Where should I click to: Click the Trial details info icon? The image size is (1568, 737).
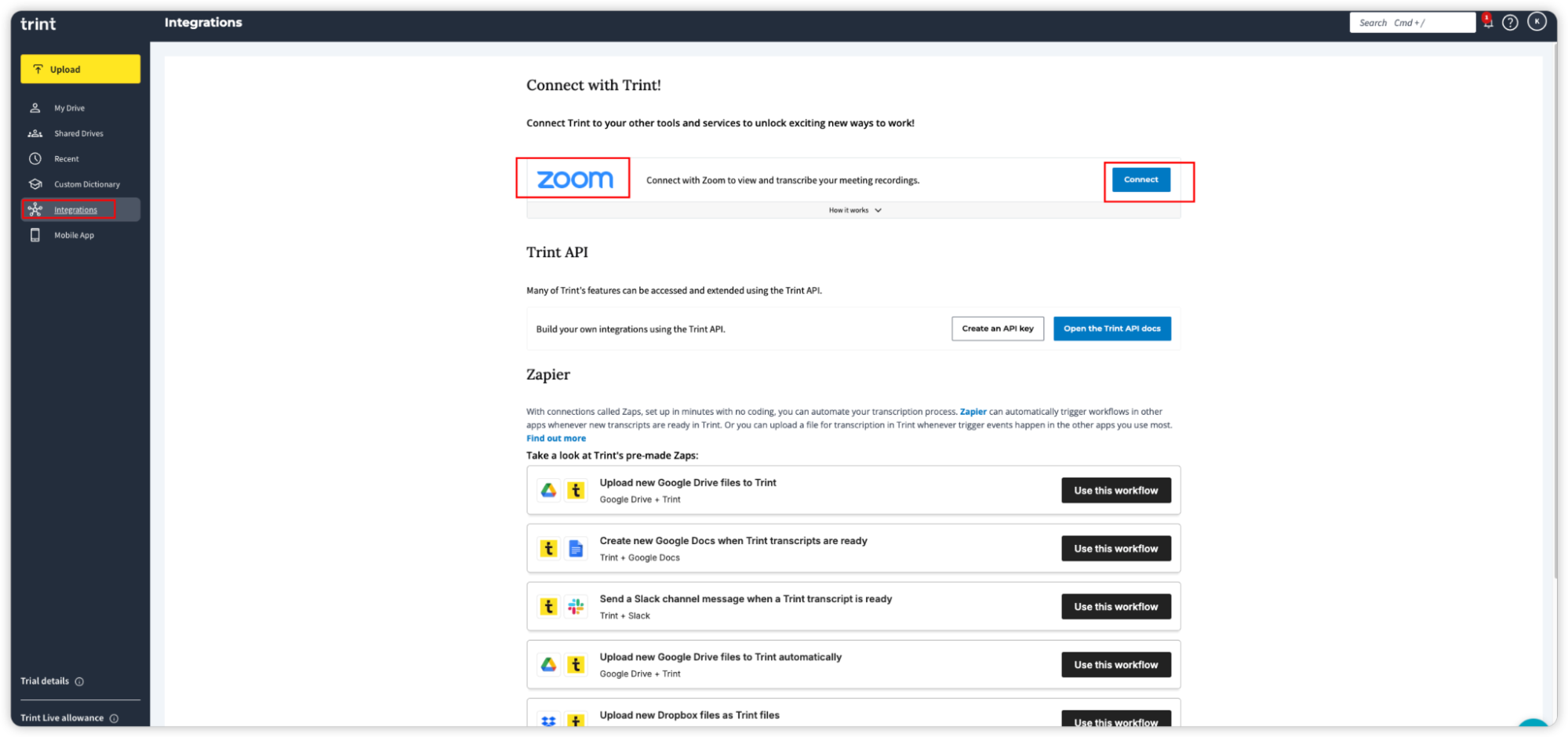pyautogui.click(x=79, y=682)
